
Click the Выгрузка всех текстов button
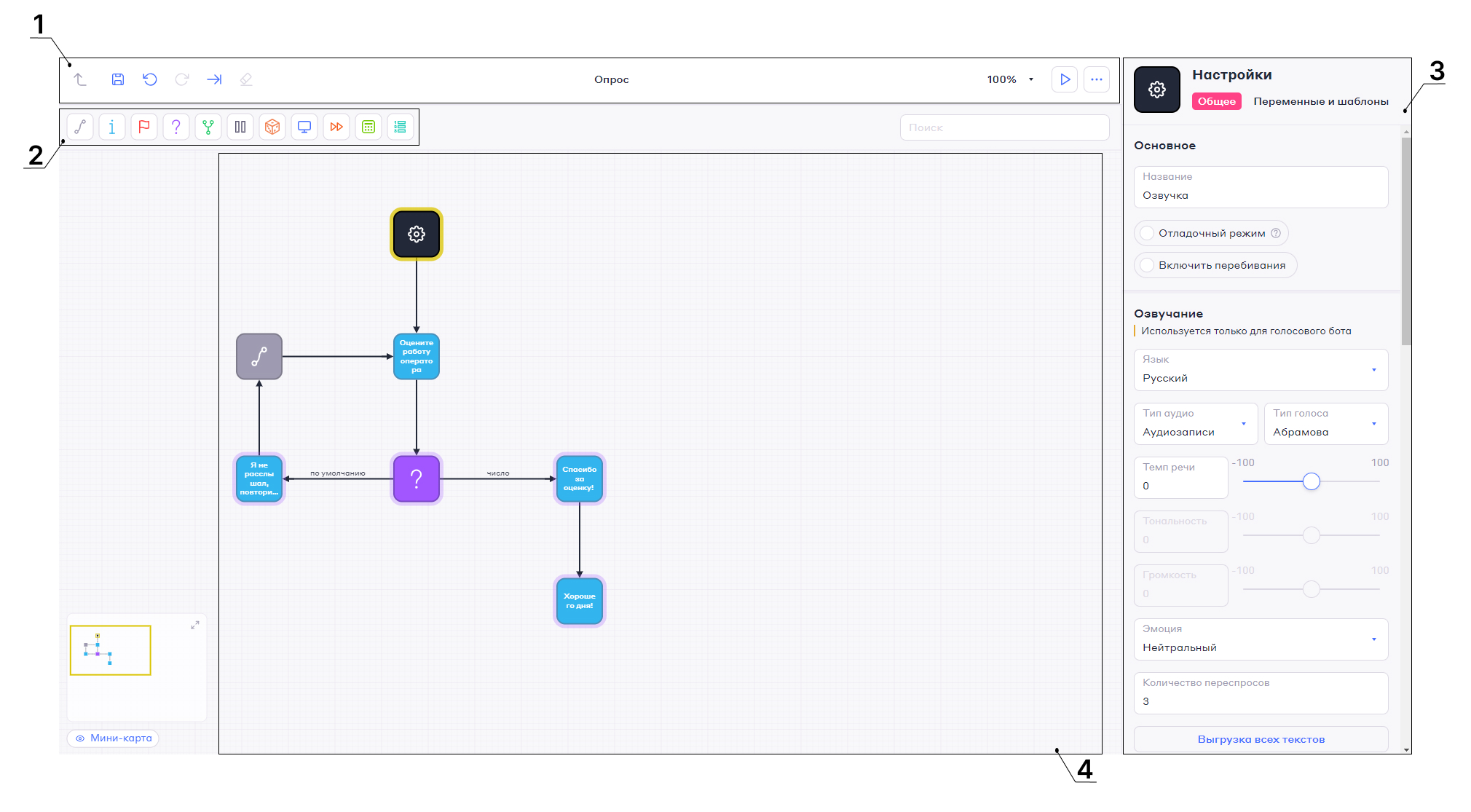tap(1261, 739)
